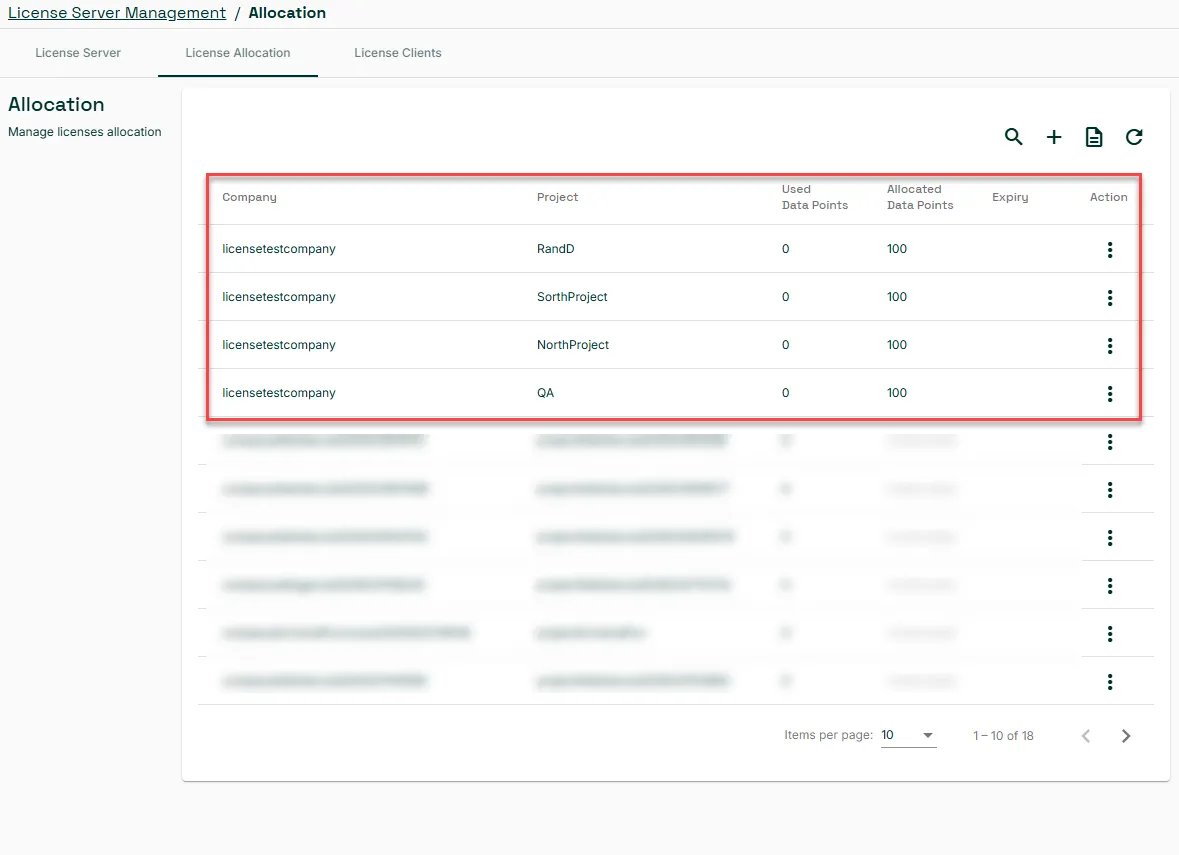Click the Expiry column header
The height and width of the screenshot is (855, 1179).
point(1010,197)
